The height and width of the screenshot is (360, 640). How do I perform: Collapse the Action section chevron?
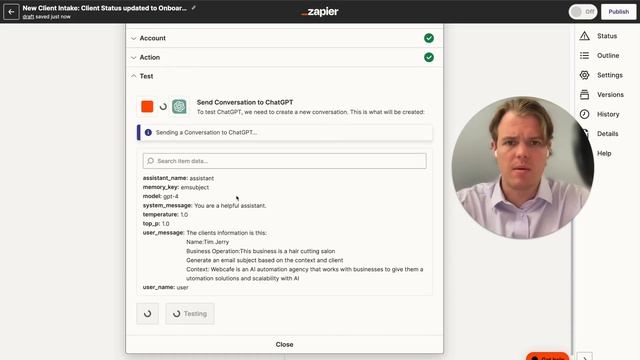[133, 58]
